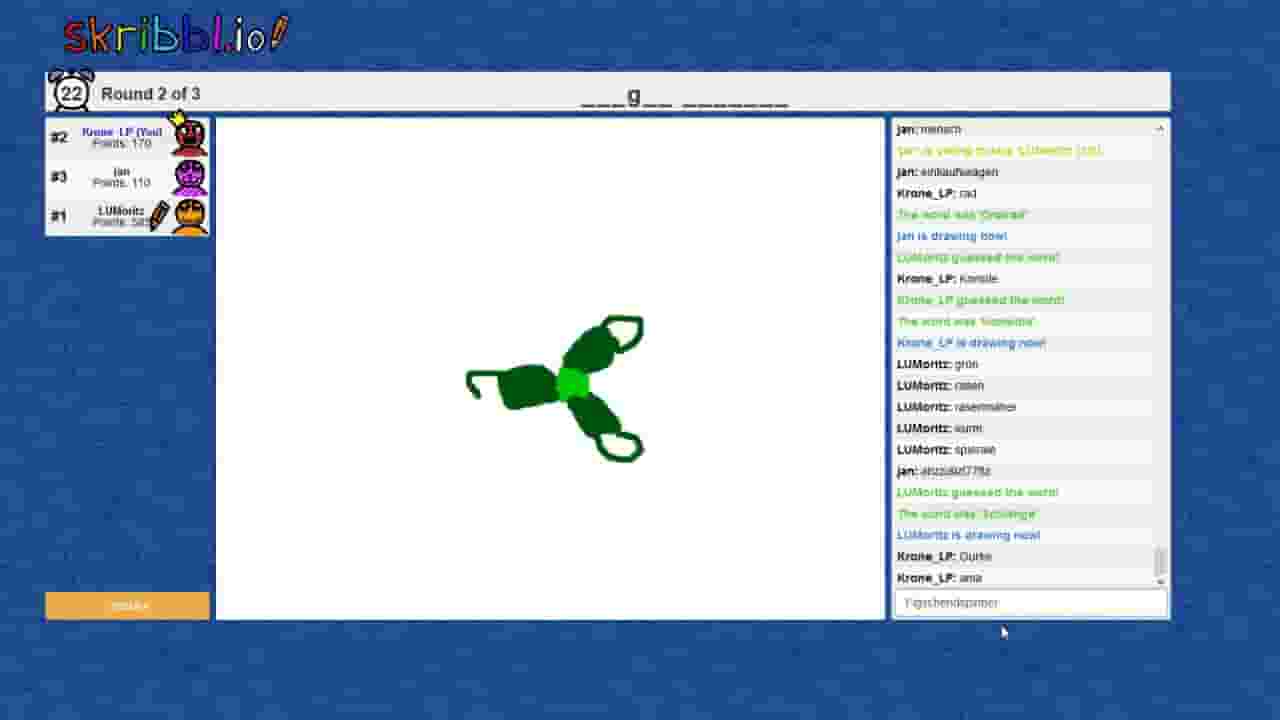Screen dimensions: 1280x720
Task: Click the crown icon above Krone_LP's avatar
Action: tap(179, 118)
